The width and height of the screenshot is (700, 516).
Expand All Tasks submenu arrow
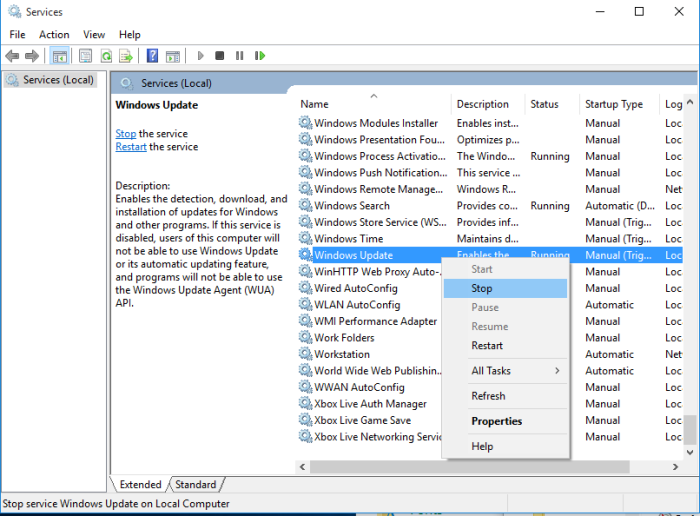click(x=557, y=370)
